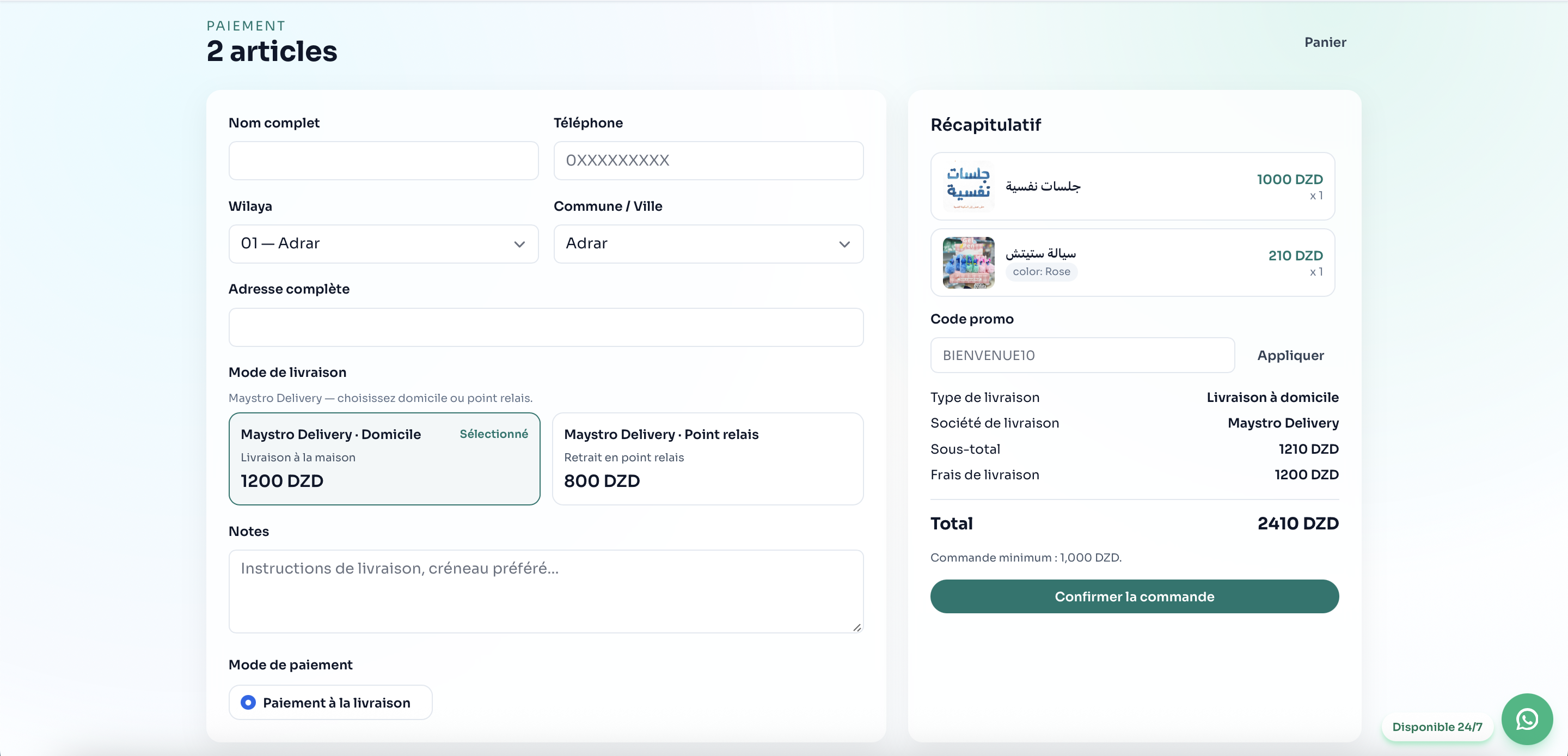Keep Maystro Delivery Domicile selected
The width and height of the screenshot is (1568, 756).
point(384,459)
